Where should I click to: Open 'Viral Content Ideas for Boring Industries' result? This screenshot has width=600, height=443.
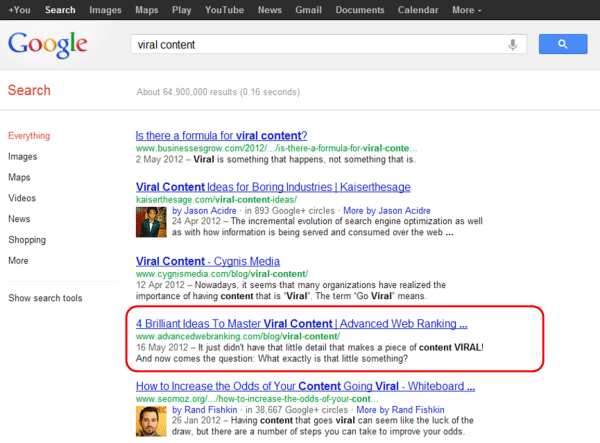[x=273, y=187]
